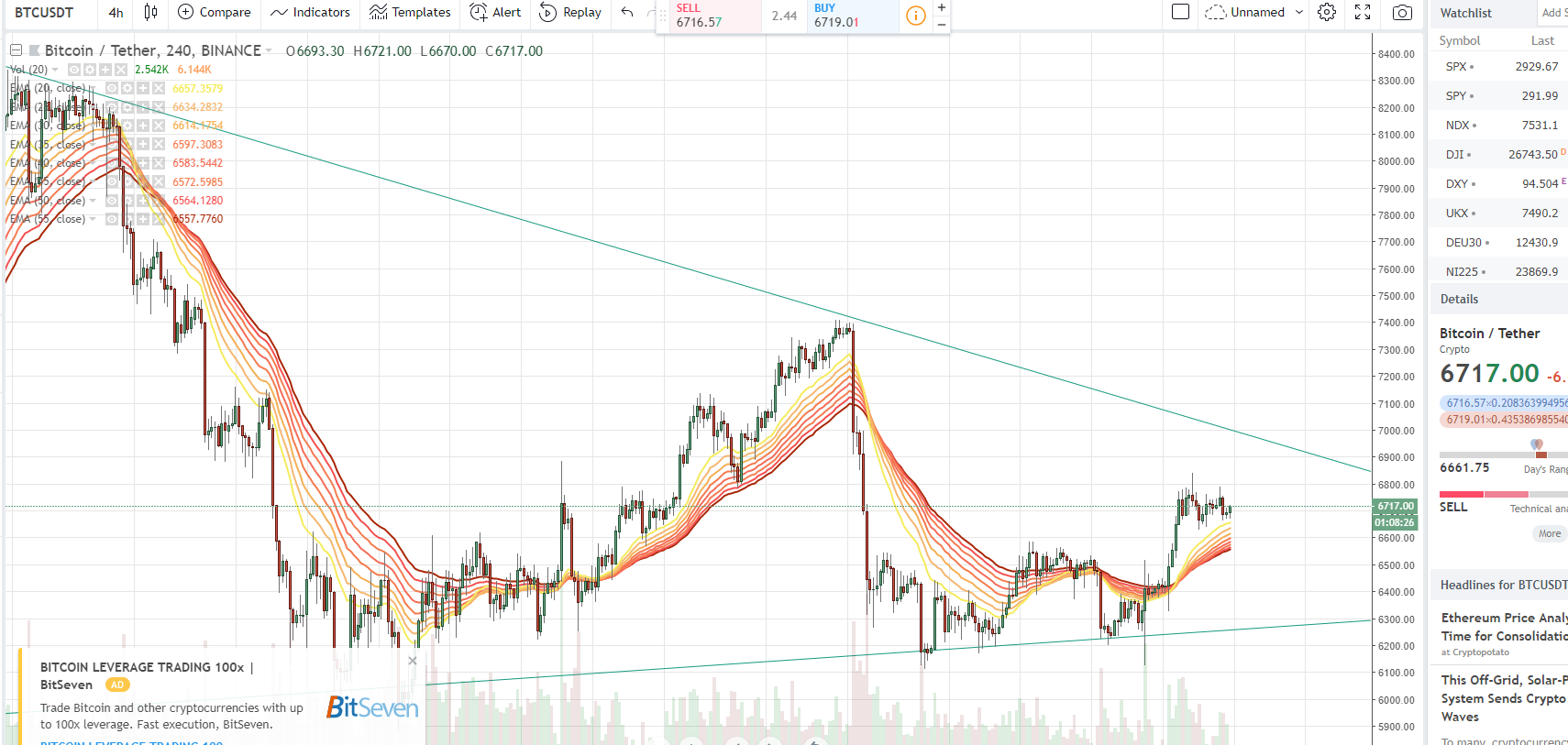The image size is (1568, 745).
Task: Toggle visibility of EMA (50, close)
Action: coord(111,201)
